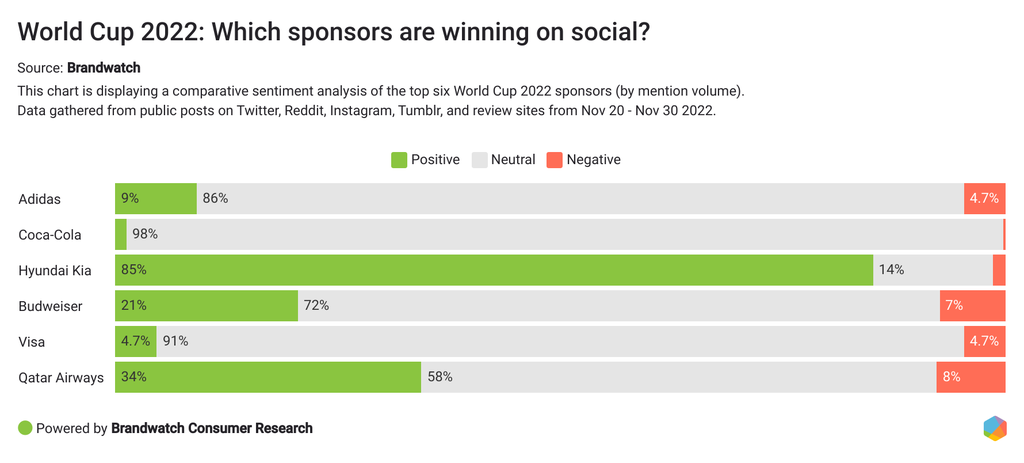Click the chart title heading
Screen dimensions: 1024x463
(334, 31)
